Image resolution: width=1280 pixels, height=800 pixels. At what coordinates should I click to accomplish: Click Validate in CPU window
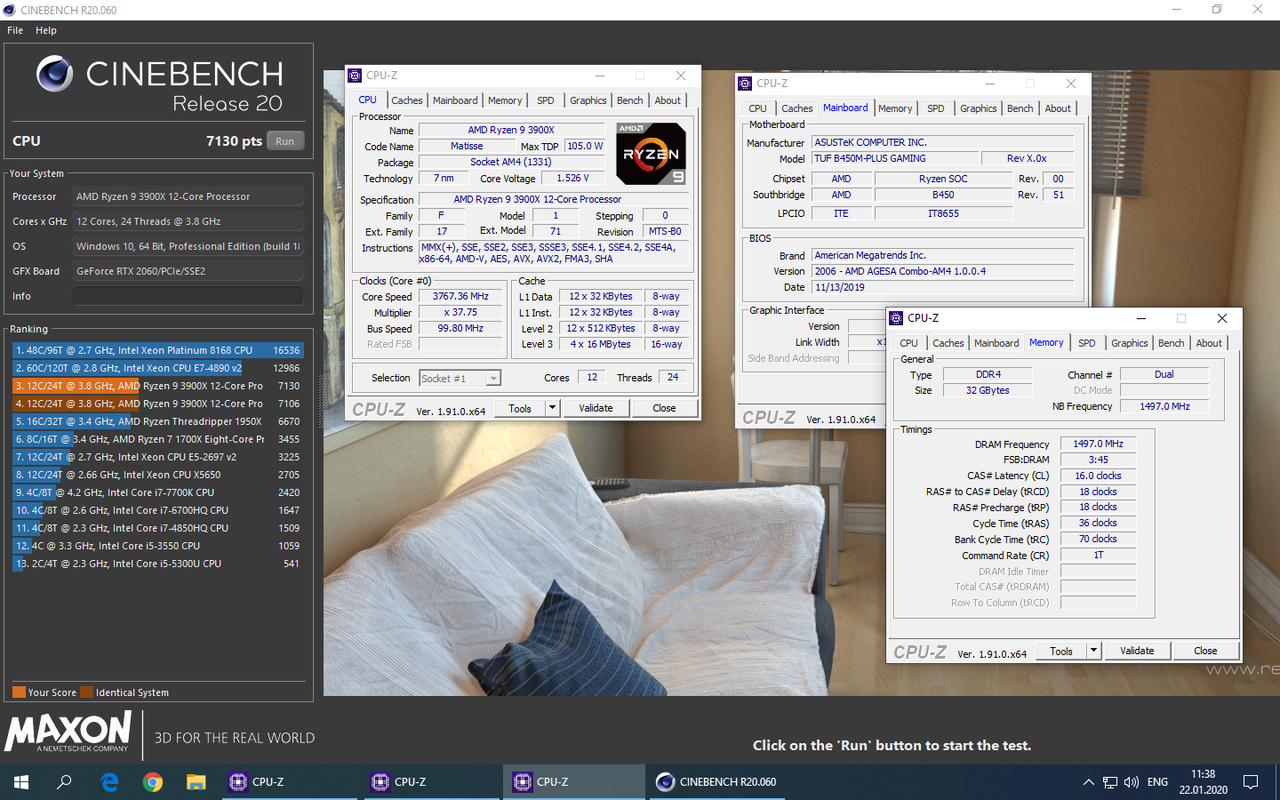(596, 408)
